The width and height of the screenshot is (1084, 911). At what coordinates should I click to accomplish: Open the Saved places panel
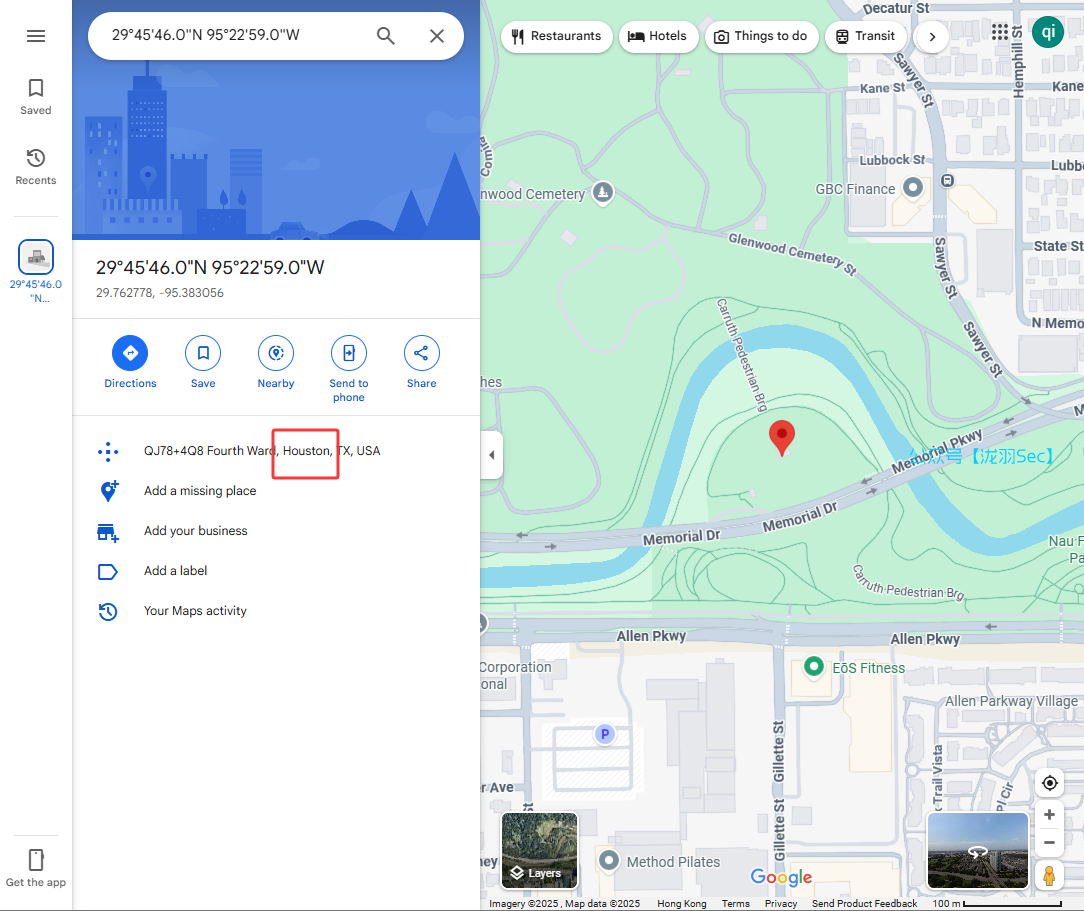pos(36,97)
